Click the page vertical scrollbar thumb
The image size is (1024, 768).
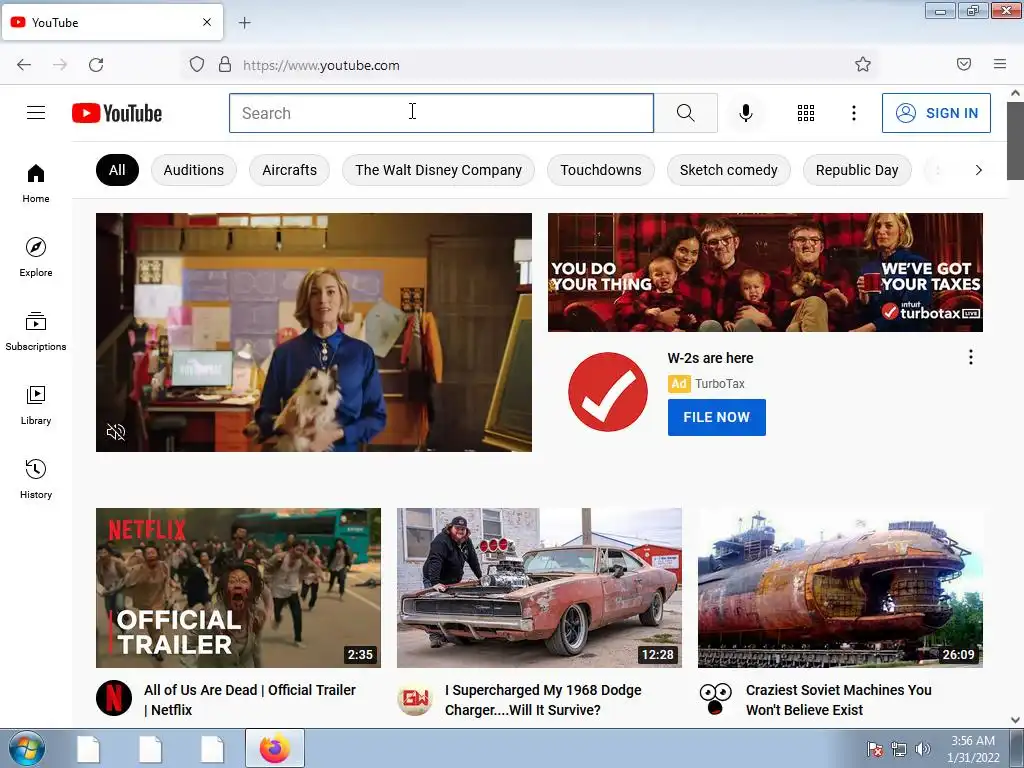click(1015, 140)
